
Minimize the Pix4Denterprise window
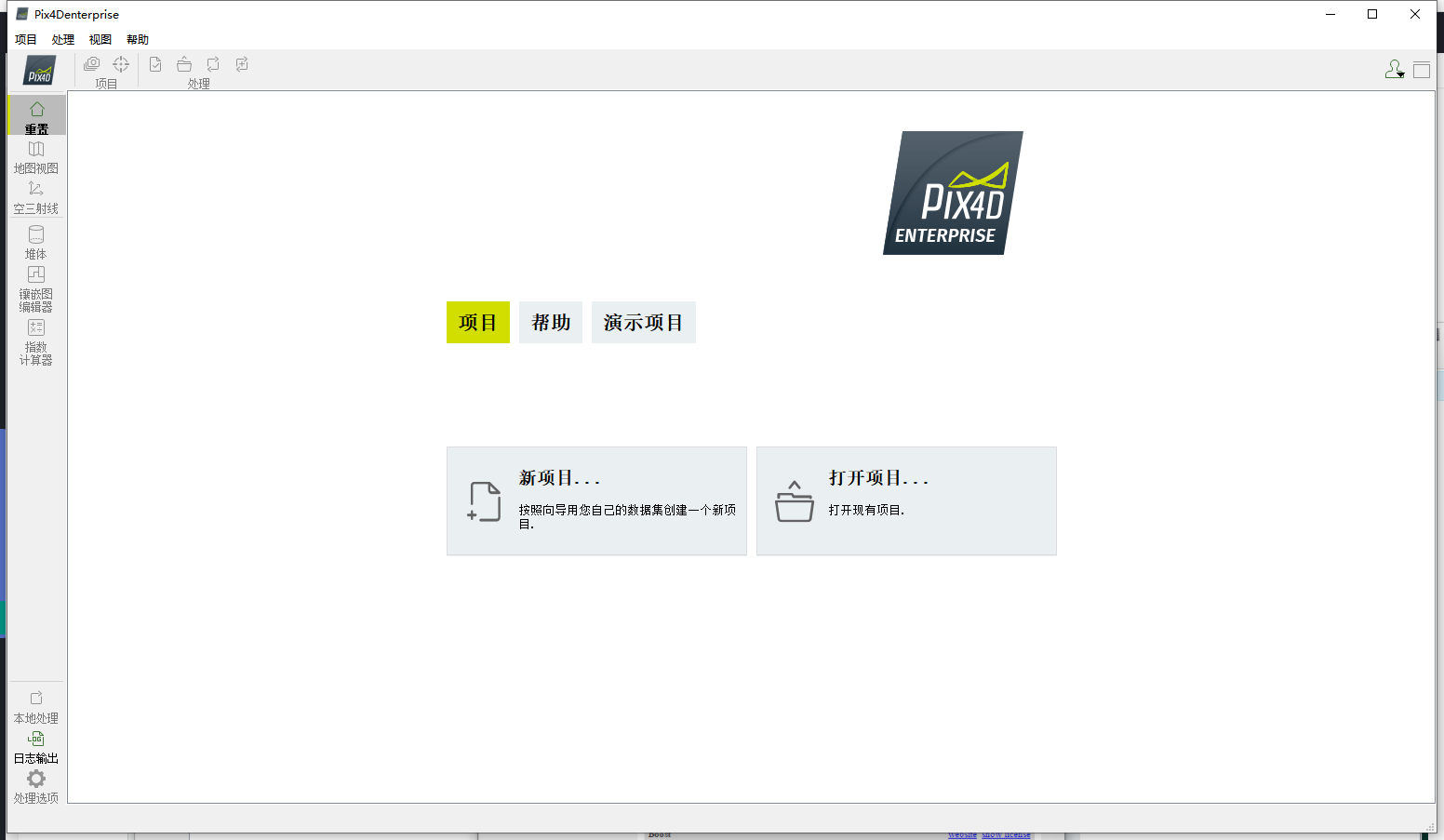pos(1330,14)
